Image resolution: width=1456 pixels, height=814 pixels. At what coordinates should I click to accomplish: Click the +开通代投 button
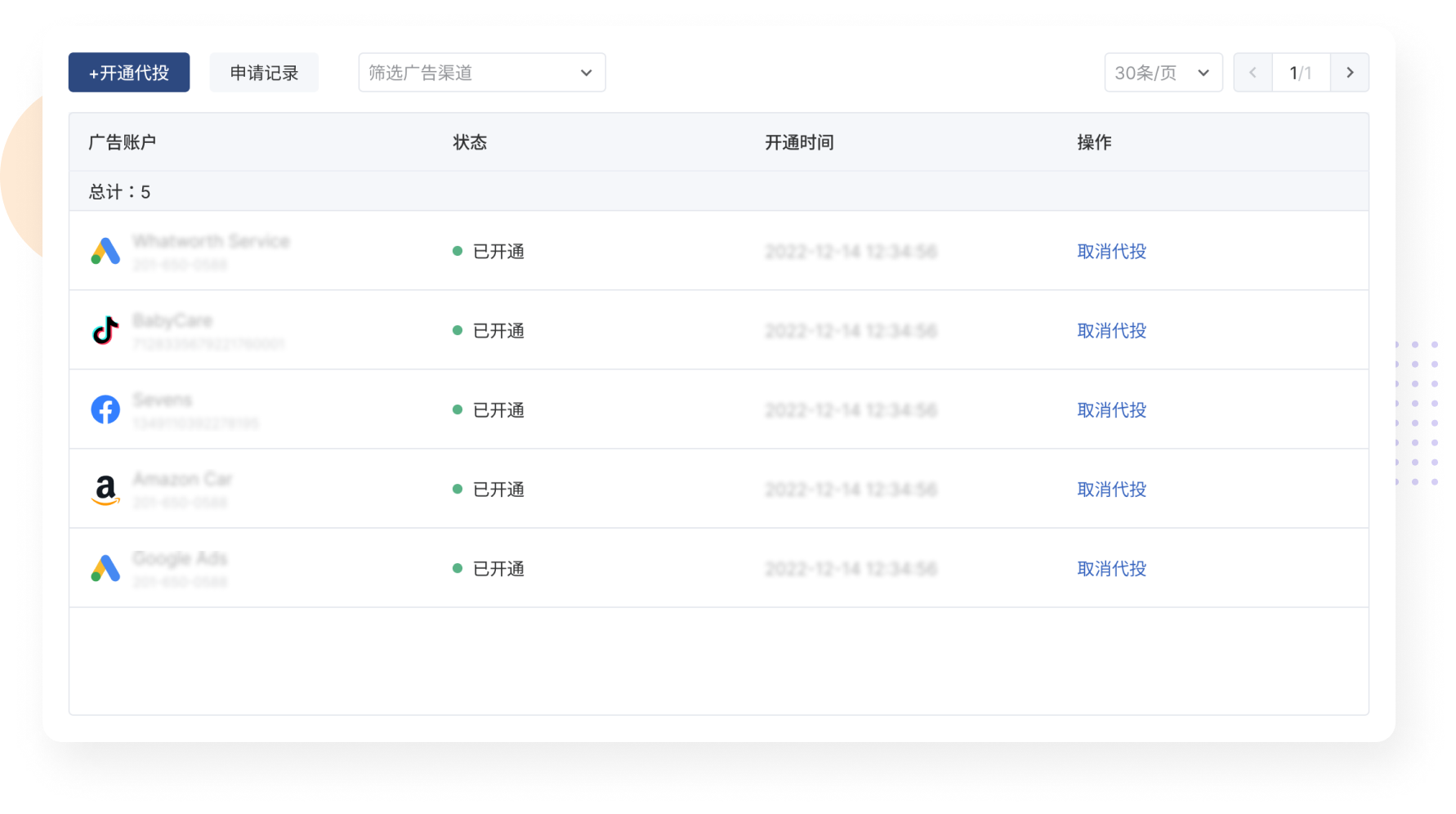pos(129,73)
